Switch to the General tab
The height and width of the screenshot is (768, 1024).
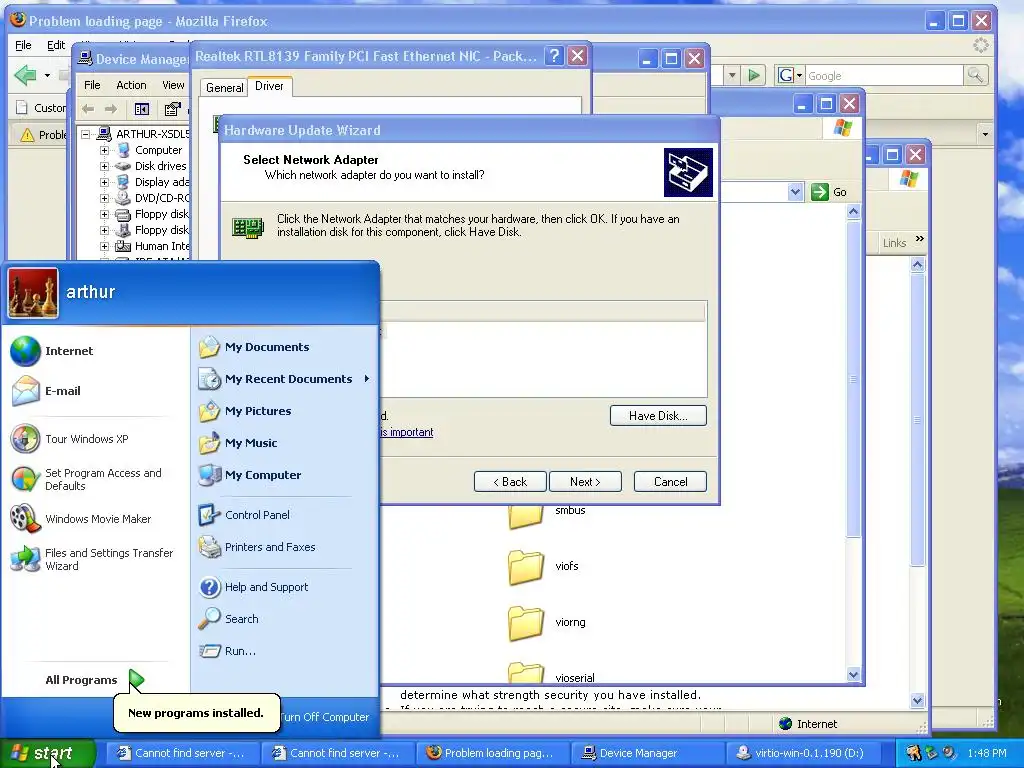[x=224, y=88]
